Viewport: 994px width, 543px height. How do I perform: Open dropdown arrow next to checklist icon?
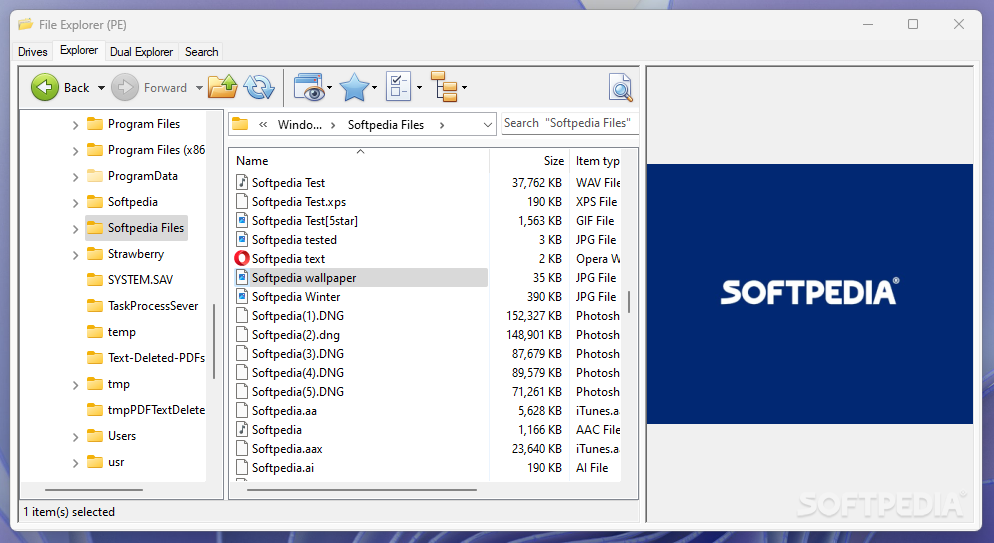coord(419,88)
